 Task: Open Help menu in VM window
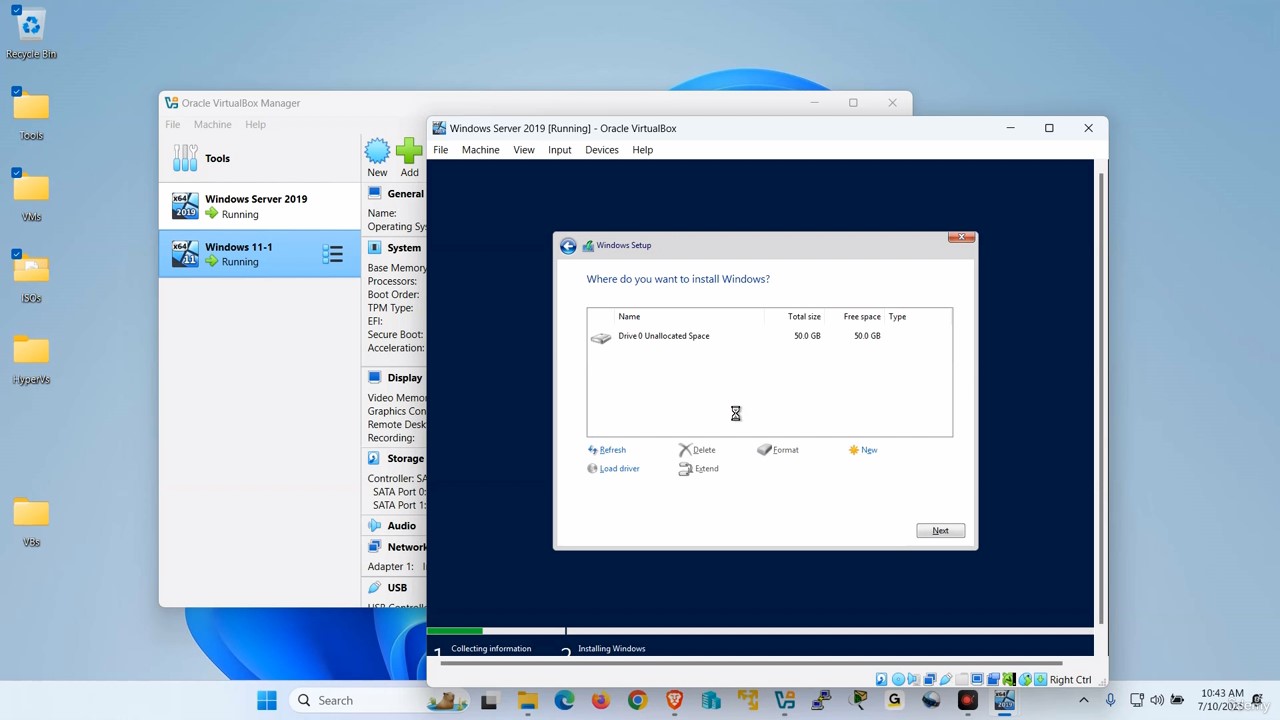click(642, 150)
